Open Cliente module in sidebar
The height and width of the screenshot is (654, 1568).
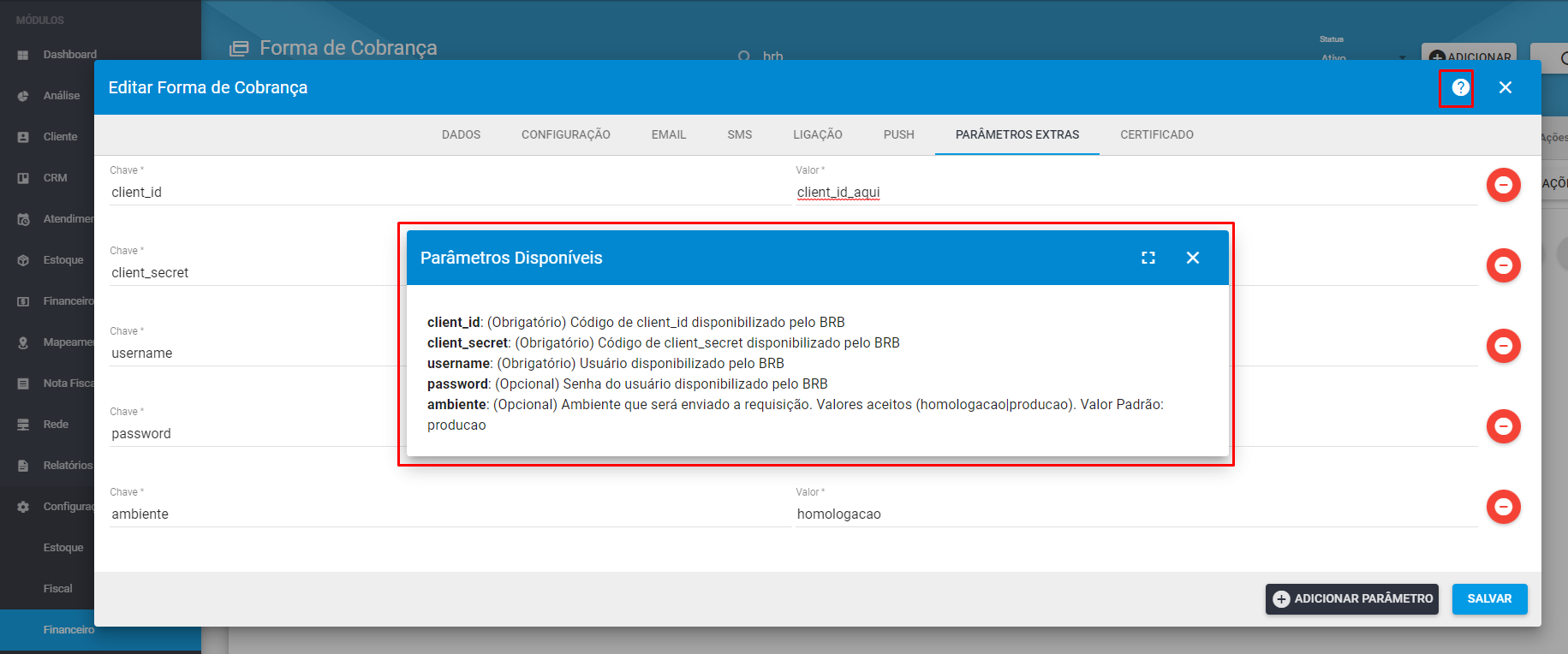click(60, 136)
